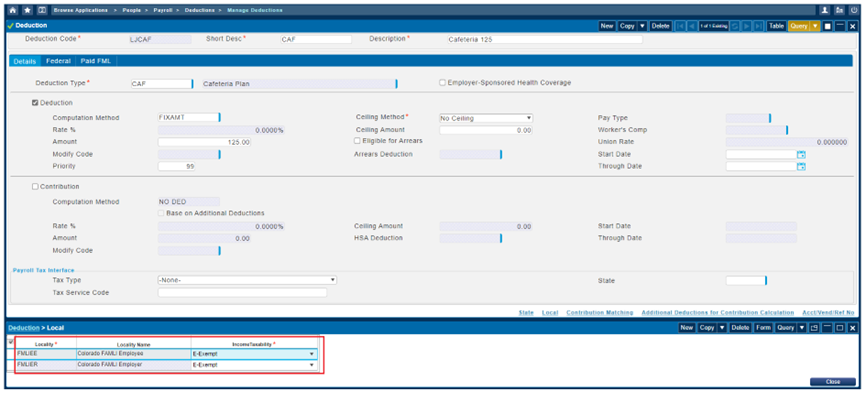Click the Home icon in the top bar

tap(13, 10)
